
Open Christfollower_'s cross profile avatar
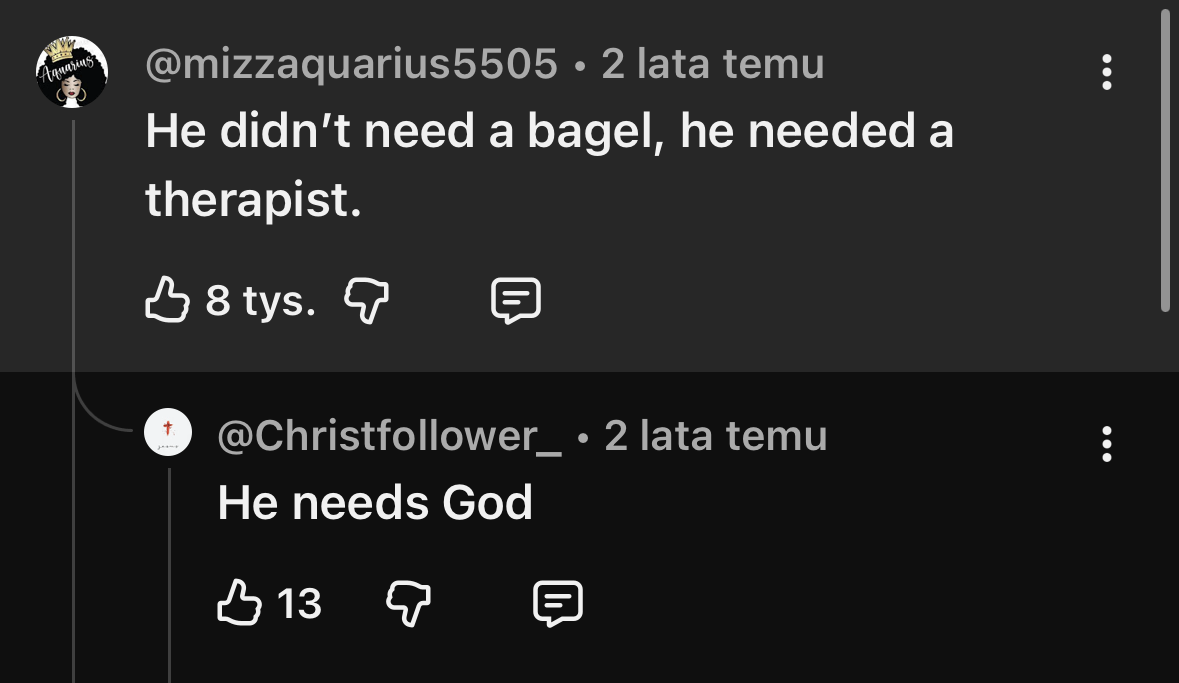pyautogui.click(x=168, y=432)
